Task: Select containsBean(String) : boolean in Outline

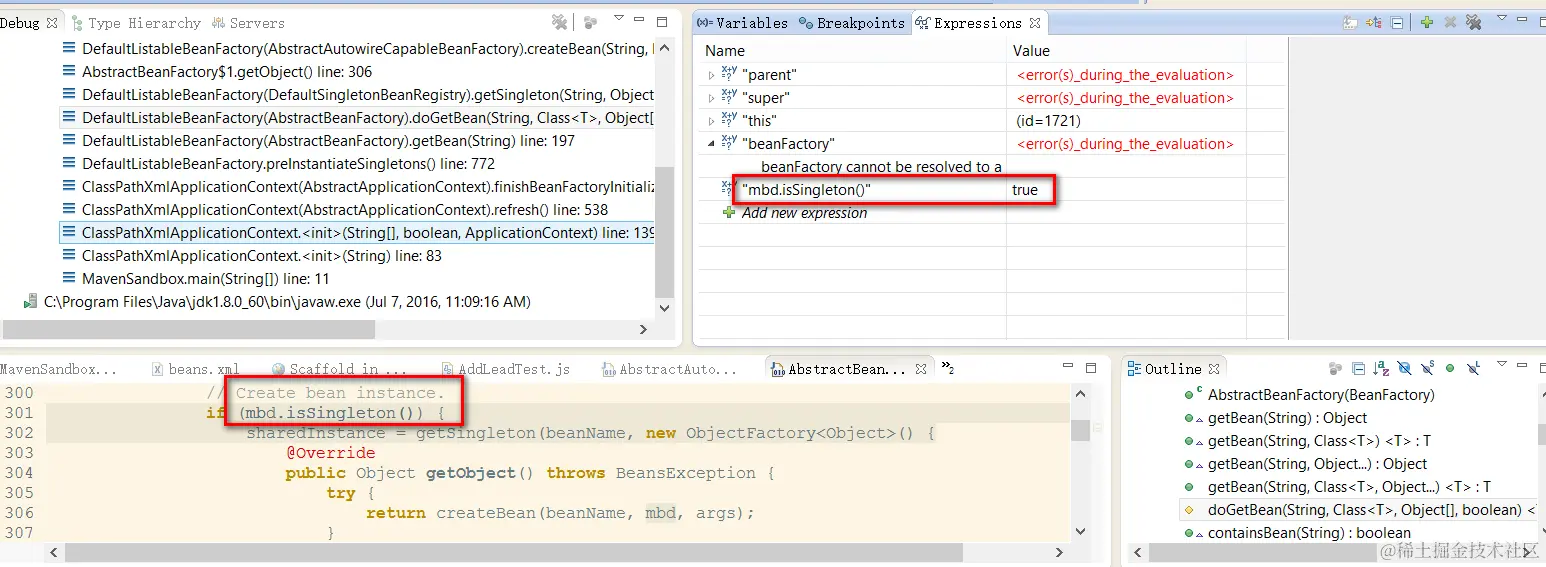Action: pyautogui.click(x=1309, y=533)
